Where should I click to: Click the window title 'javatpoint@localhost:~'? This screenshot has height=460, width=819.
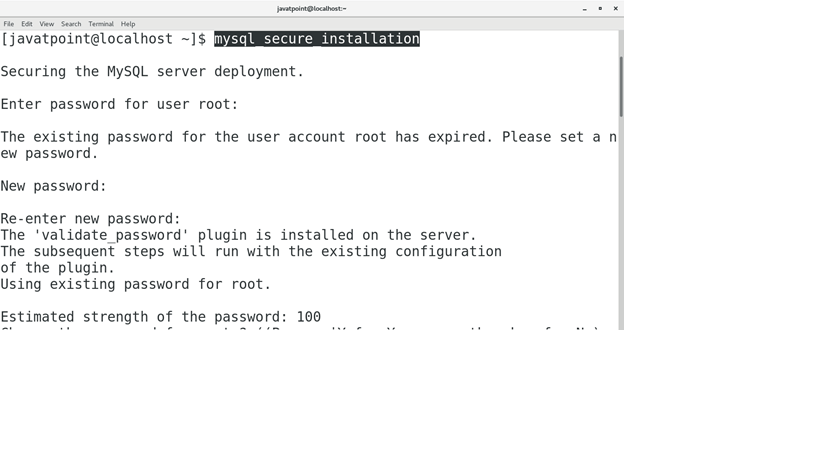coord(312,9)
